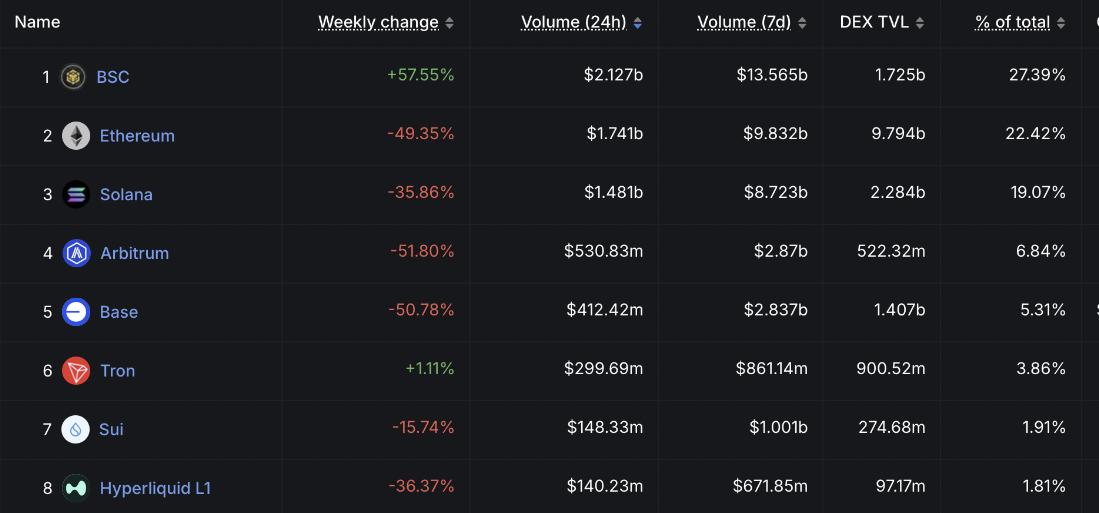Click the Sui logo icon
This screenshot has width=1099, height=513.
coord(76,429)
